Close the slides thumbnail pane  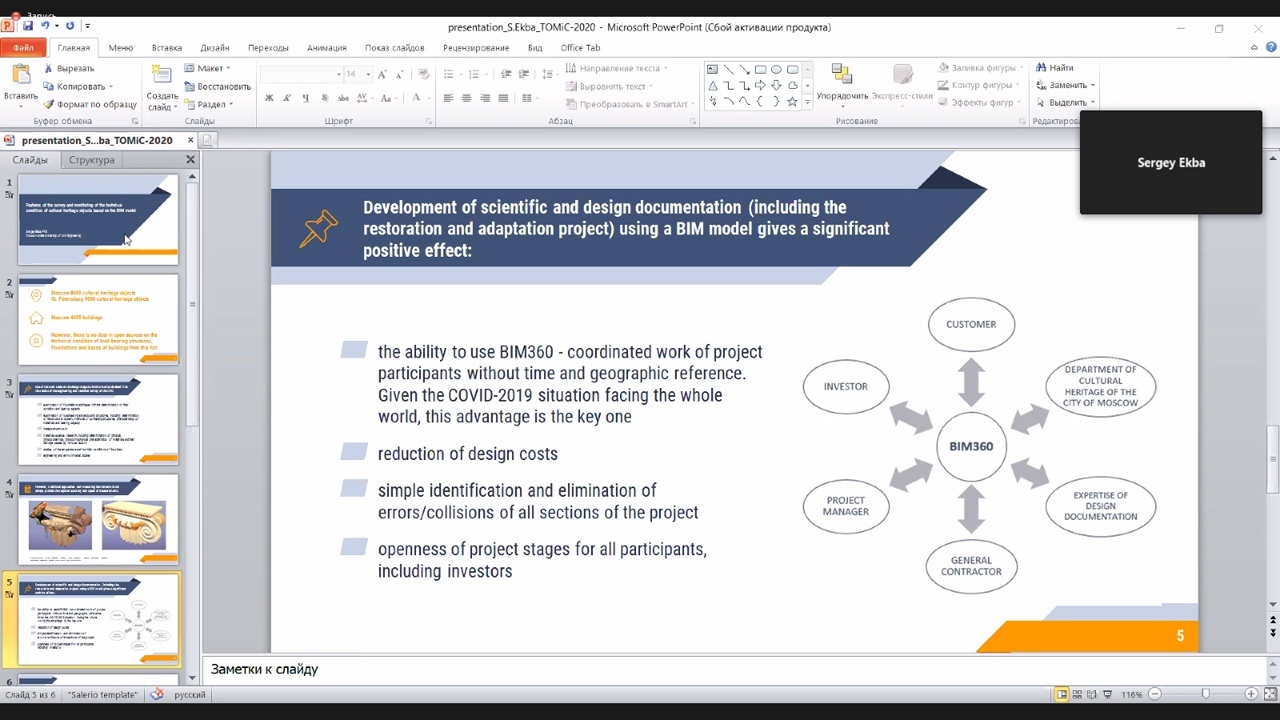pyautogui.click(x=190, y=160)
